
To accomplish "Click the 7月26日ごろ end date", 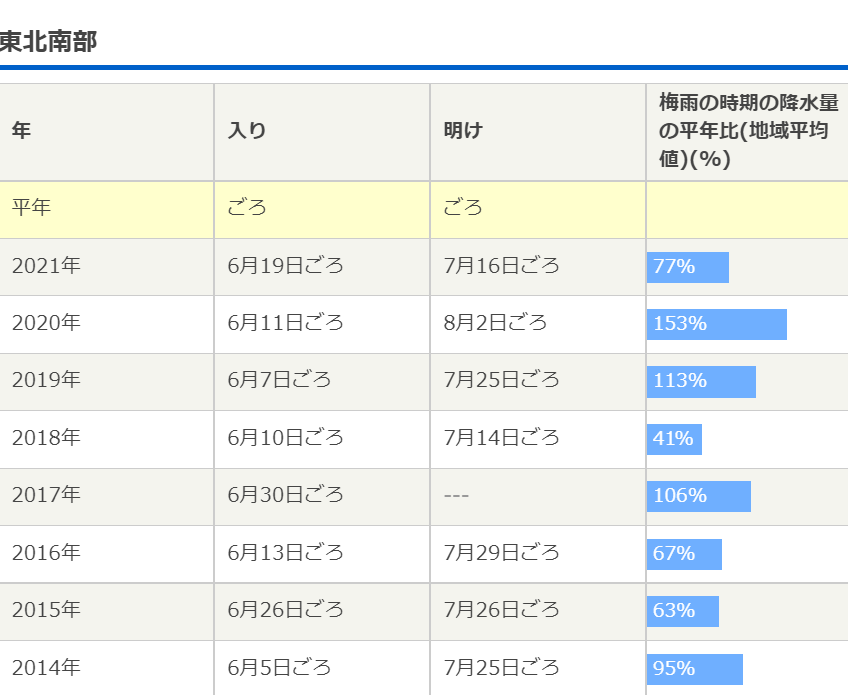I will tap(501, 610).
